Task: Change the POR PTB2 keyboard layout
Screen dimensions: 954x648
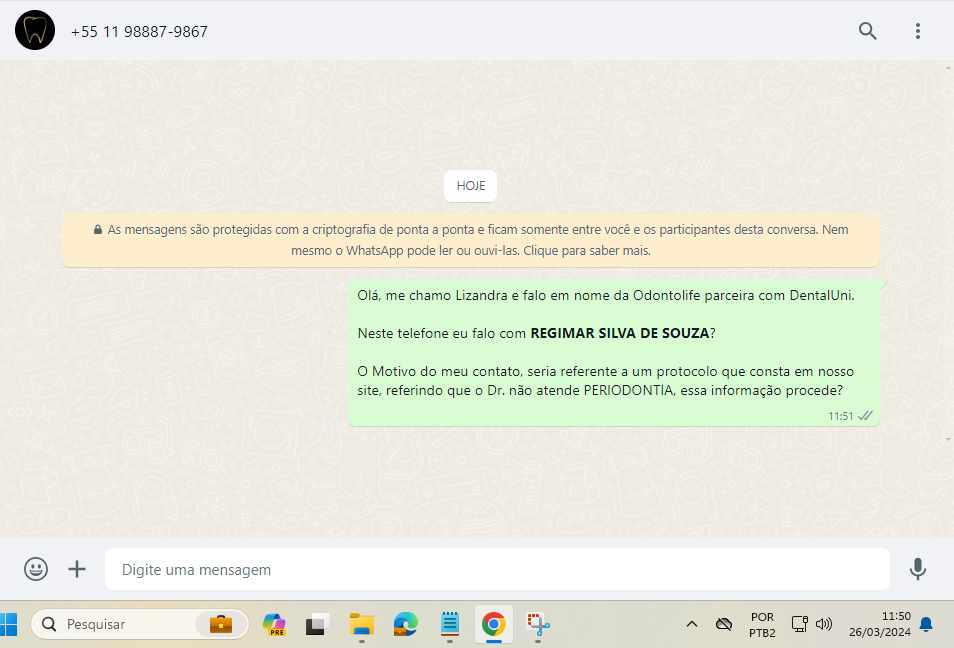Action: coord(762,625)
